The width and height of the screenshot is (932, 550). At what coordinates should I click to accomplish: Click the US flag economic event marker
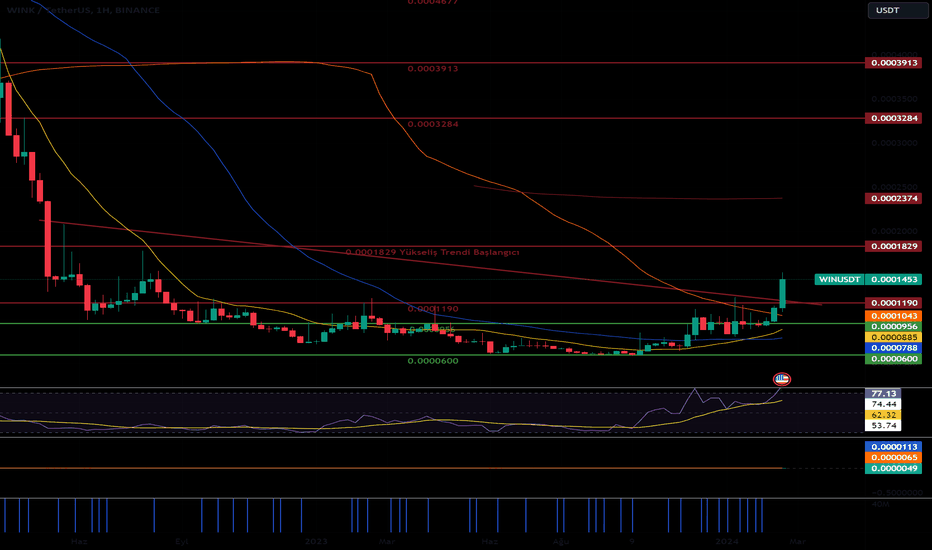click(x=782, y=379)
